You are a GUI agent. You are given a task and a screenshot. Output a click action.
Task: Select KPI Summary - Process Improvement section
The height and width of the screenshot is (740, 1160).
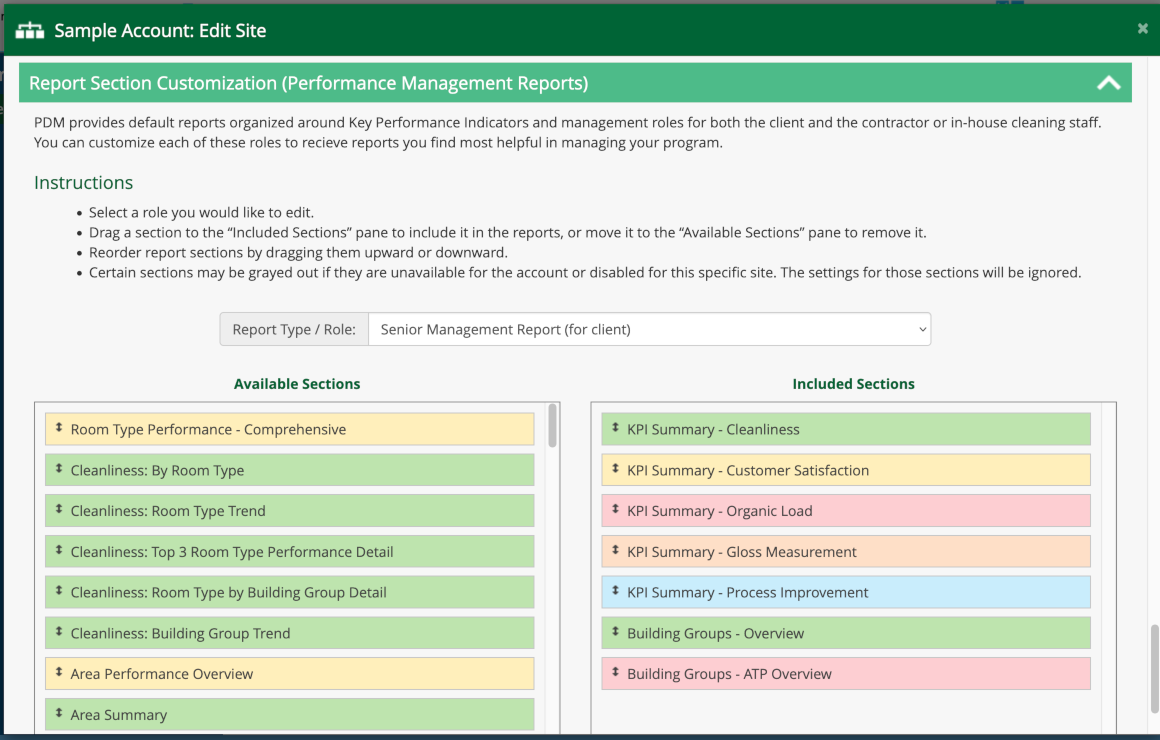[846, 592]
